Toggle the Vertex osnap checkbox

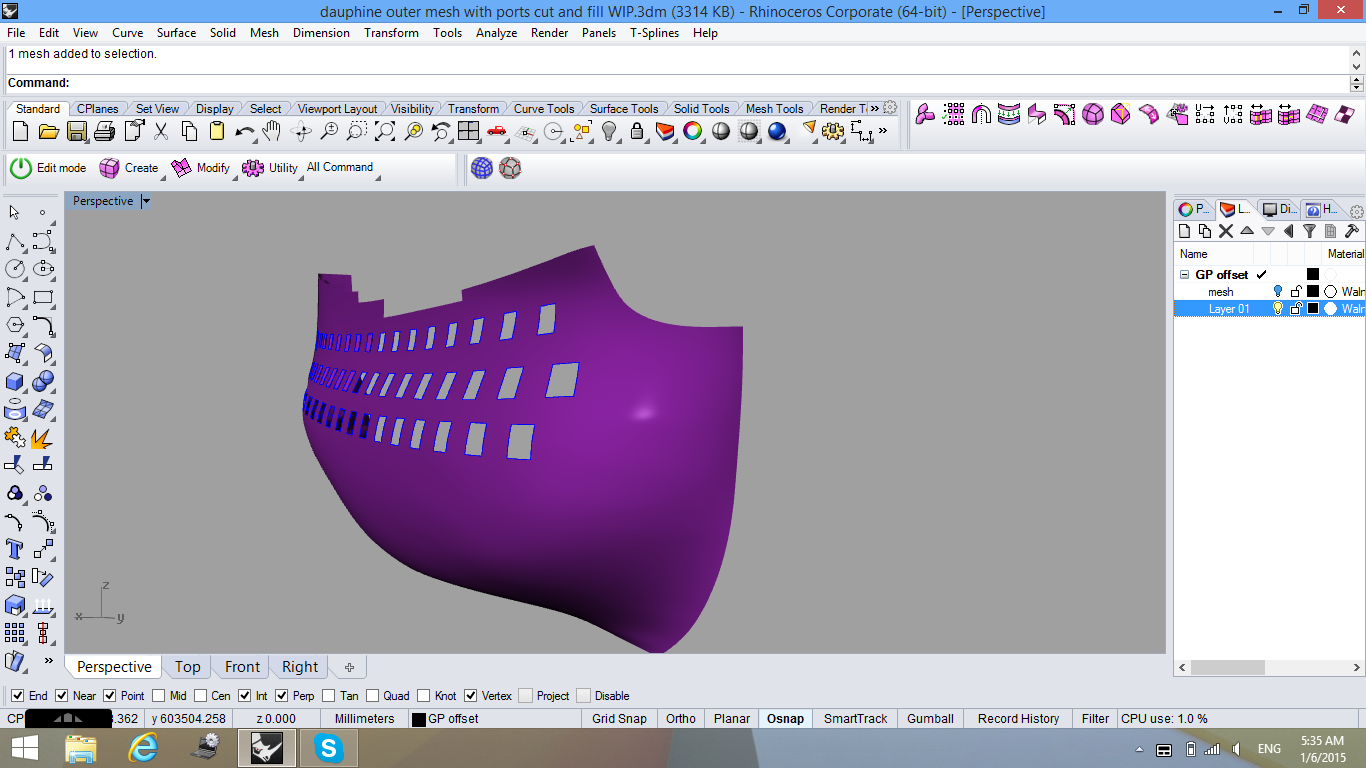(471, 696)
